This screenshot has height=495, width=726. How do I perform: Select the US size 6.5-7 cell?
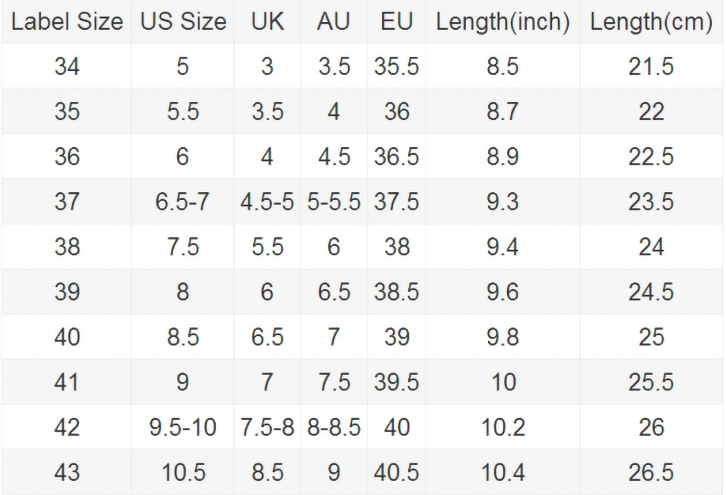[x=183, y=201]
